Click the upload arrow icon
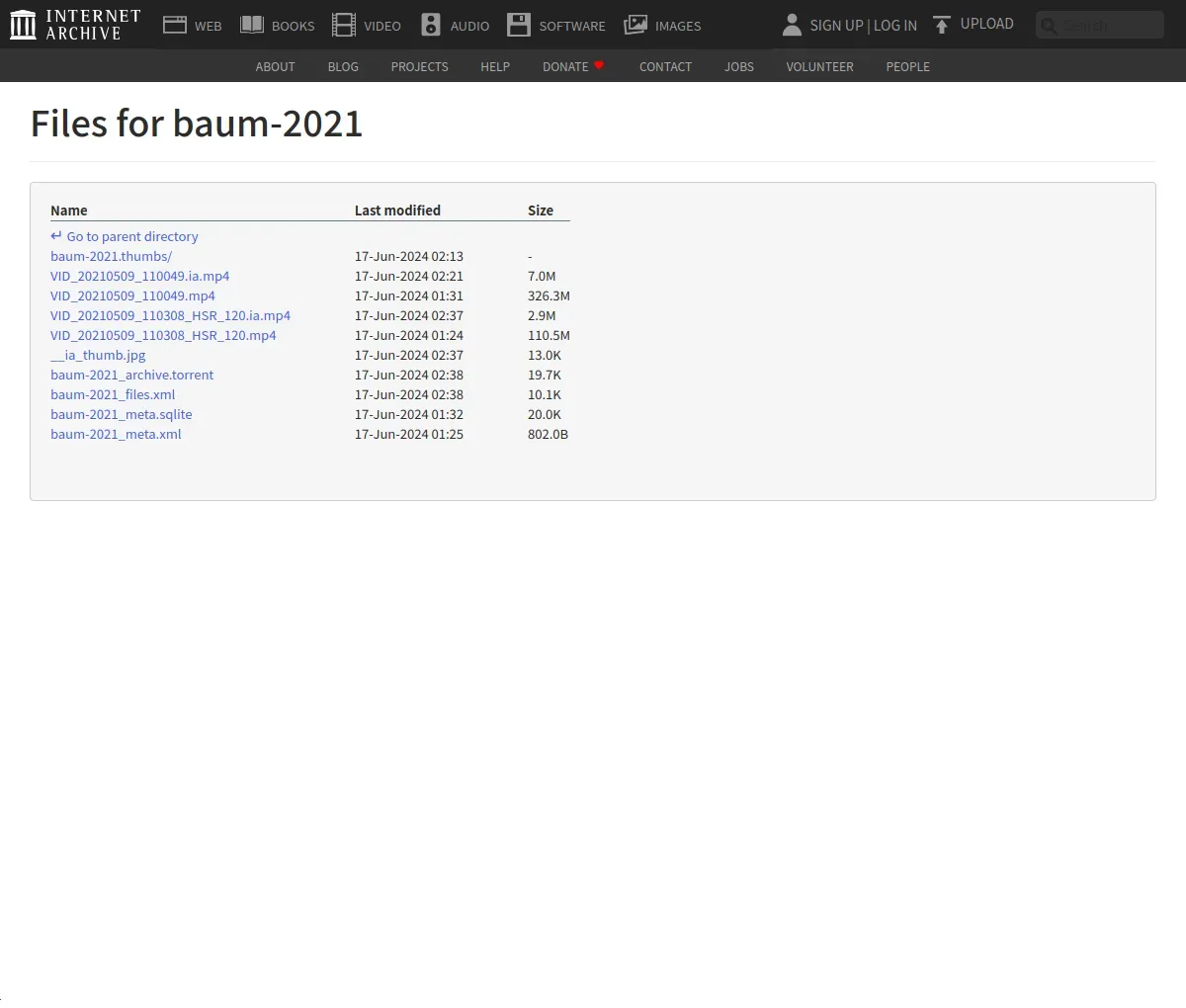Image resolution: width=1186 pixels, height=1008 pixels. [x=942, y=25]
